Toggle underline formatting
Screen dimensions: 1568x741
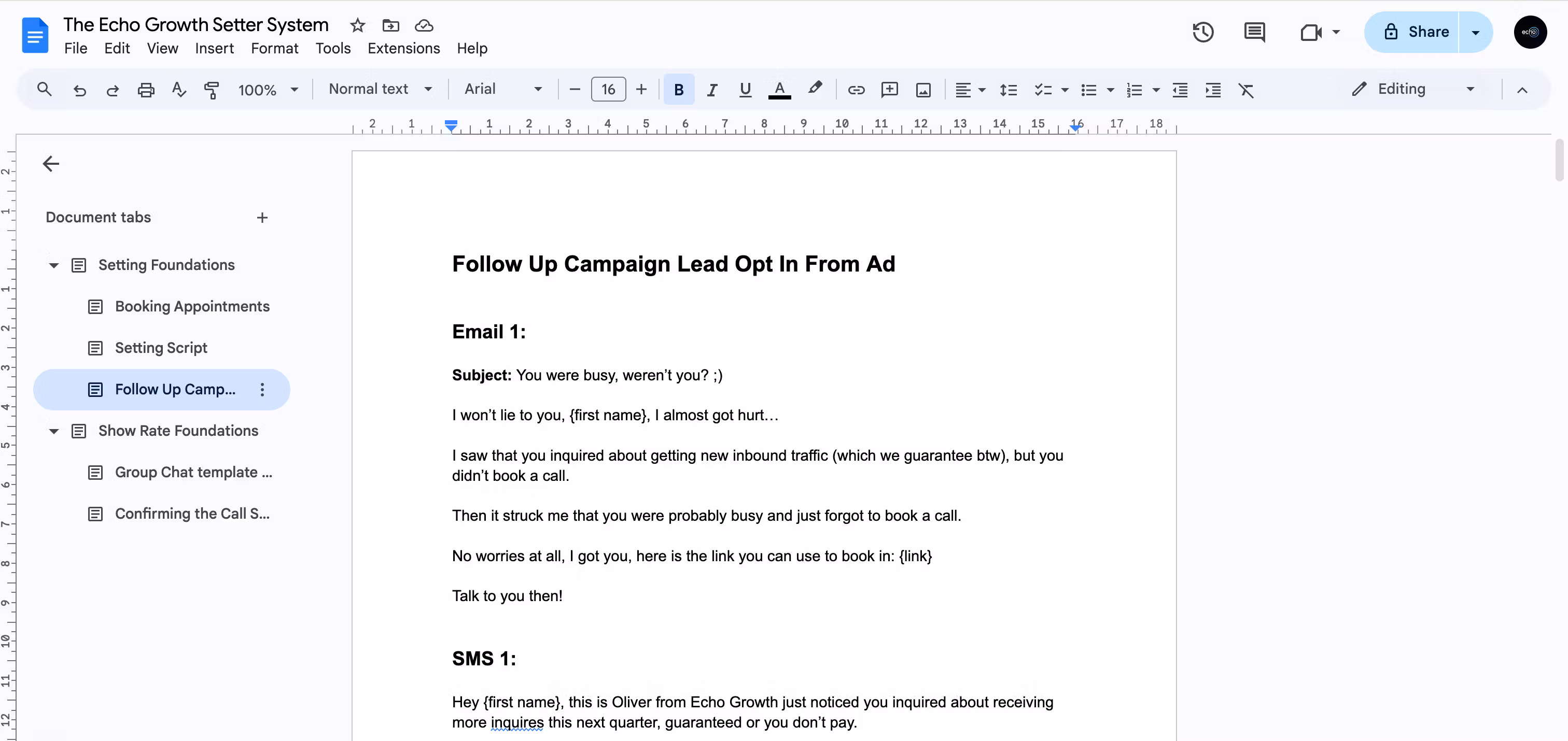pos(745,90)
